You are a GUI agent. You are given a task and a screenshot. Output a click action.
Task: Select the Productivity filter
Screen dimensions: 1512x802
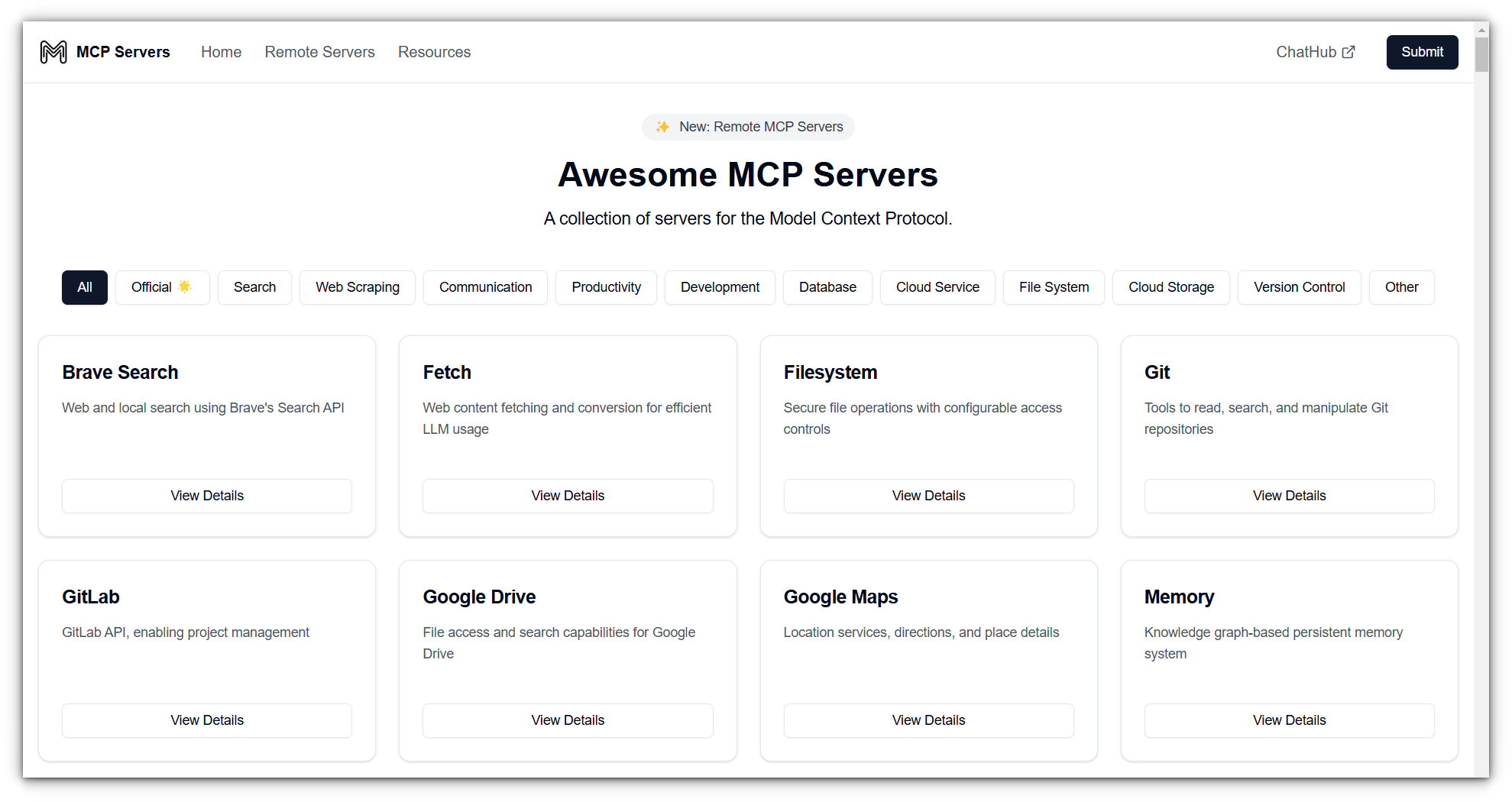tap(606, 287)
